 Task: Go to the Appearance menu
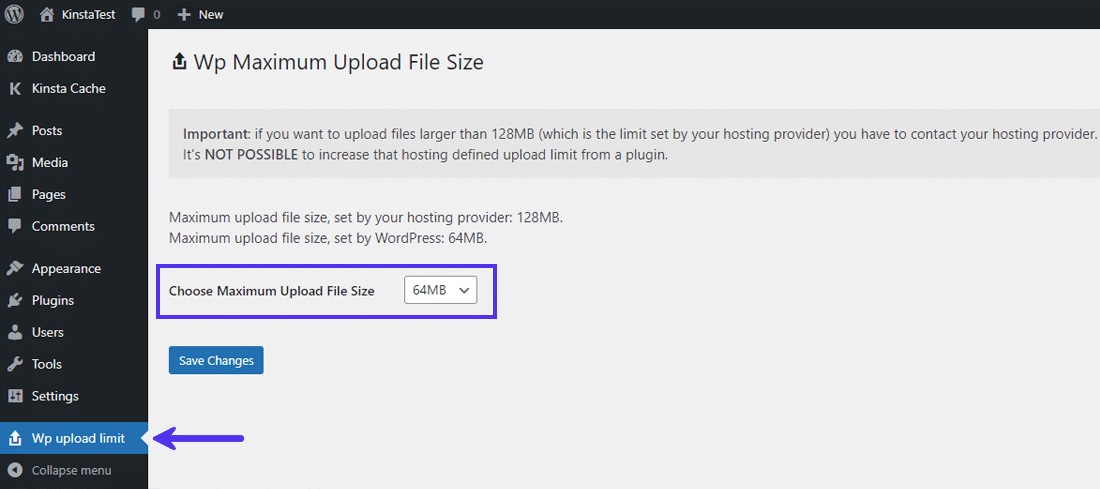coord(66,269)
